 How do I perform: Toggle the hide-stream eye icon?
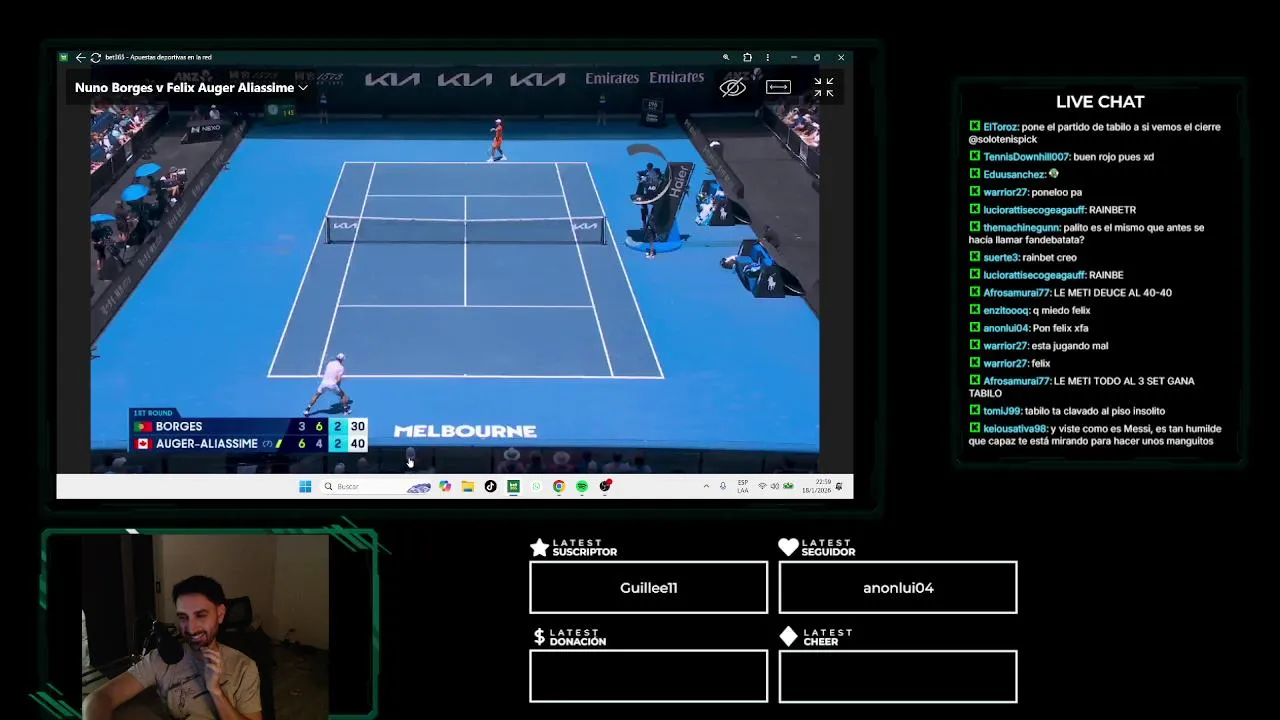click(x=733, y=88)
